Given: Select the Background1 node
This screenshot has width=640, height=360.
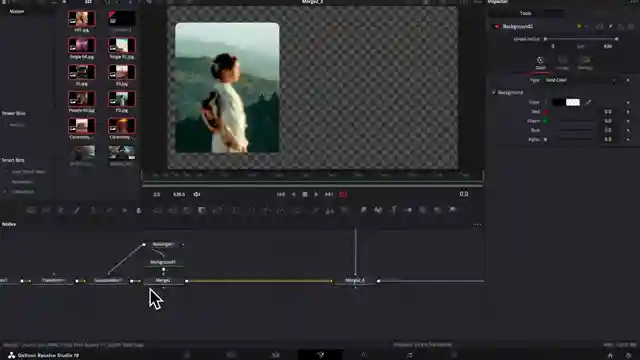Looking at the screenshot, I should pos(163,262).
